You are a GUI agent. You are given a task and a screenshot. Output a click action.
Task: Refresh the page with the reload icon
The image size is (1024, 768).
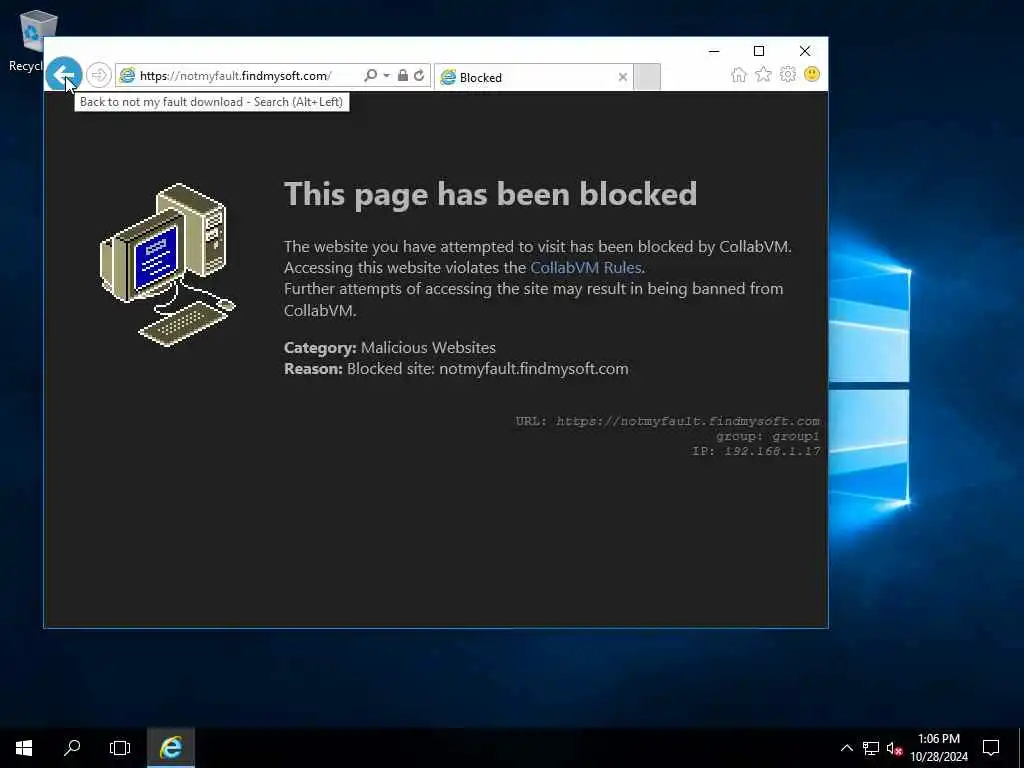click(x=419, y=76)
